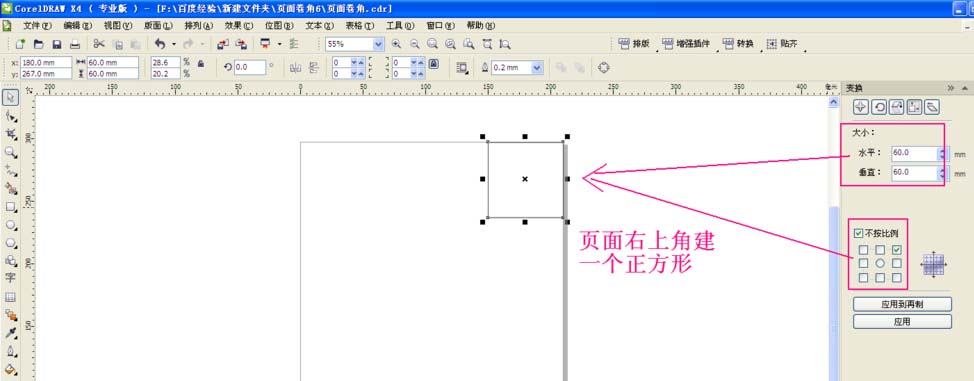Open Skew tab in Transform docker
Image resolution: width=974 pixels, height=381 pixels.
coord(932,107)
